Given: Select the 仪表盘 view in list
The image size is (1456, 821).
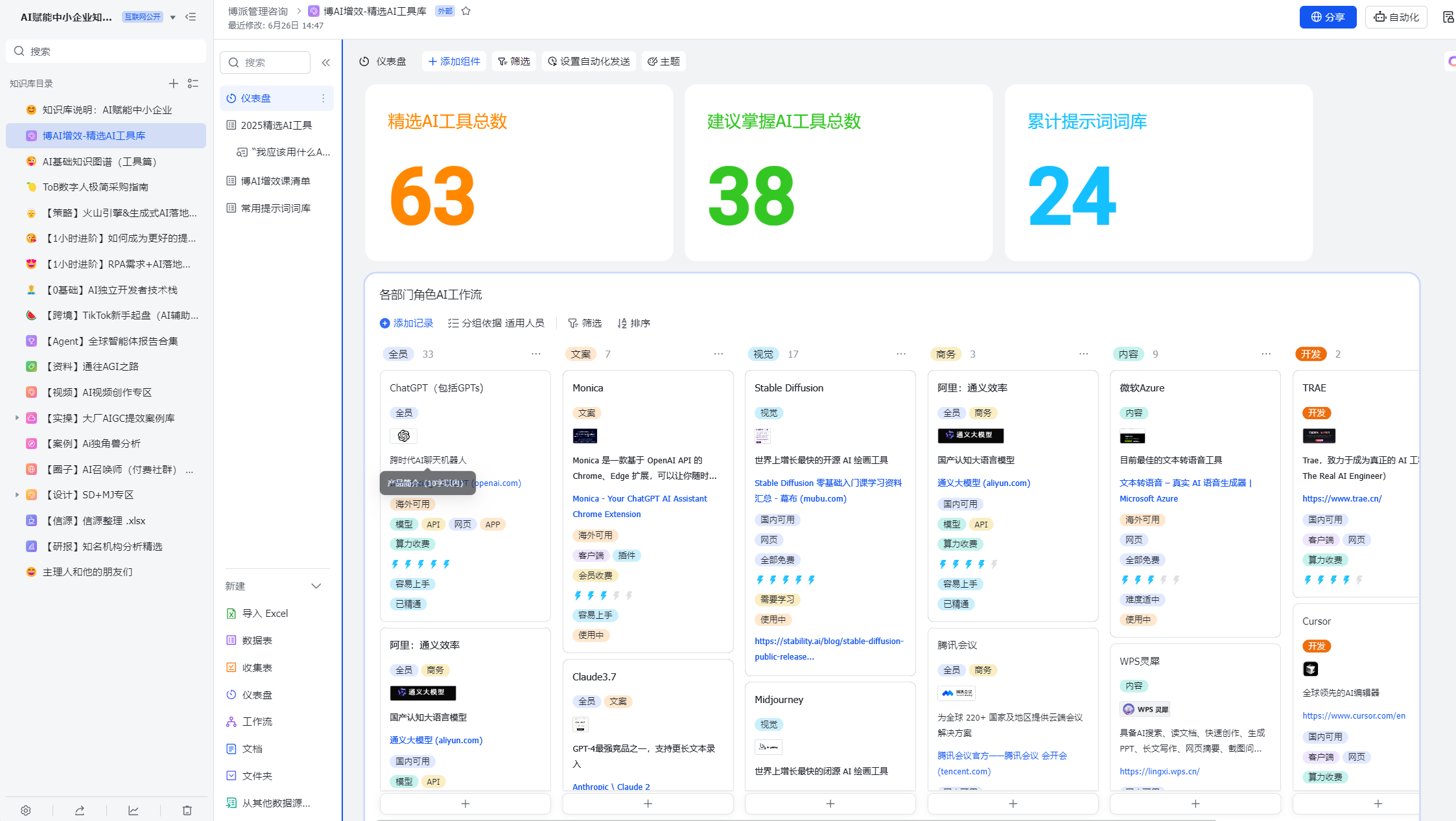Looking at the screenshot, I should (276, 98).
